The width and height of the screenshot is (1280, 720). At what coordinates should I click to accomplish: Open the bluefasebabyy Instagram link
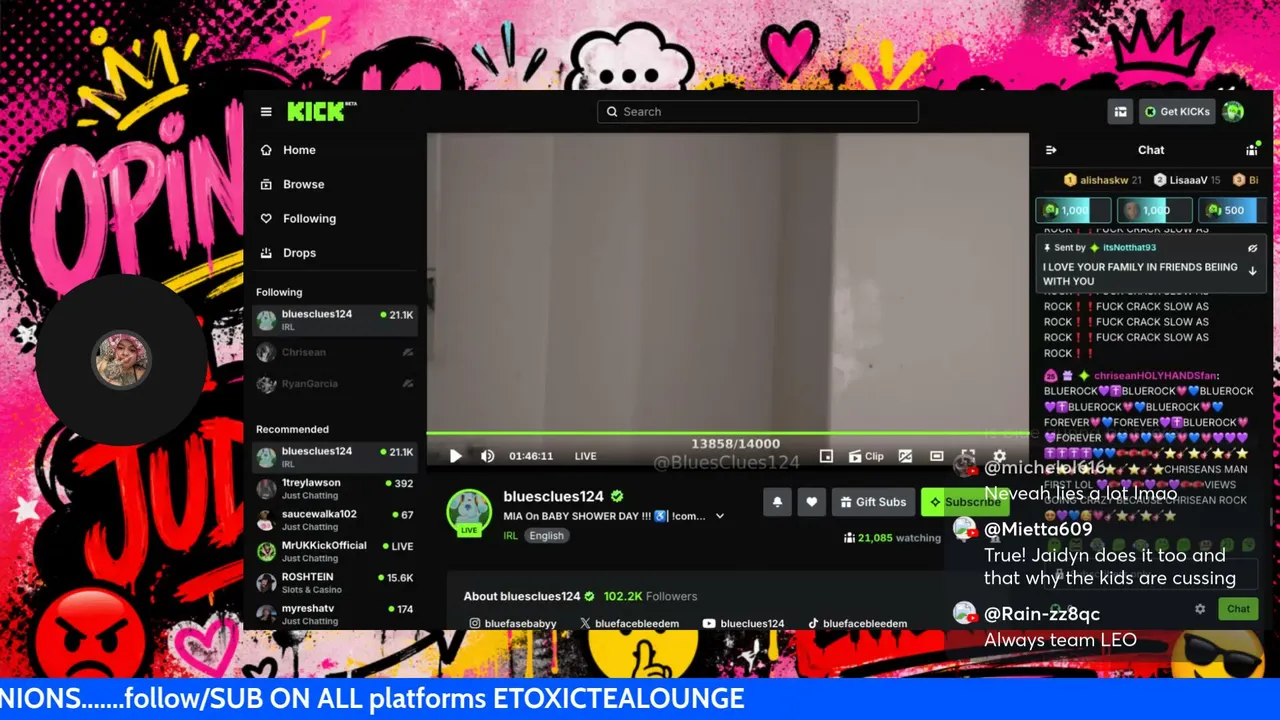click(513, 624)
